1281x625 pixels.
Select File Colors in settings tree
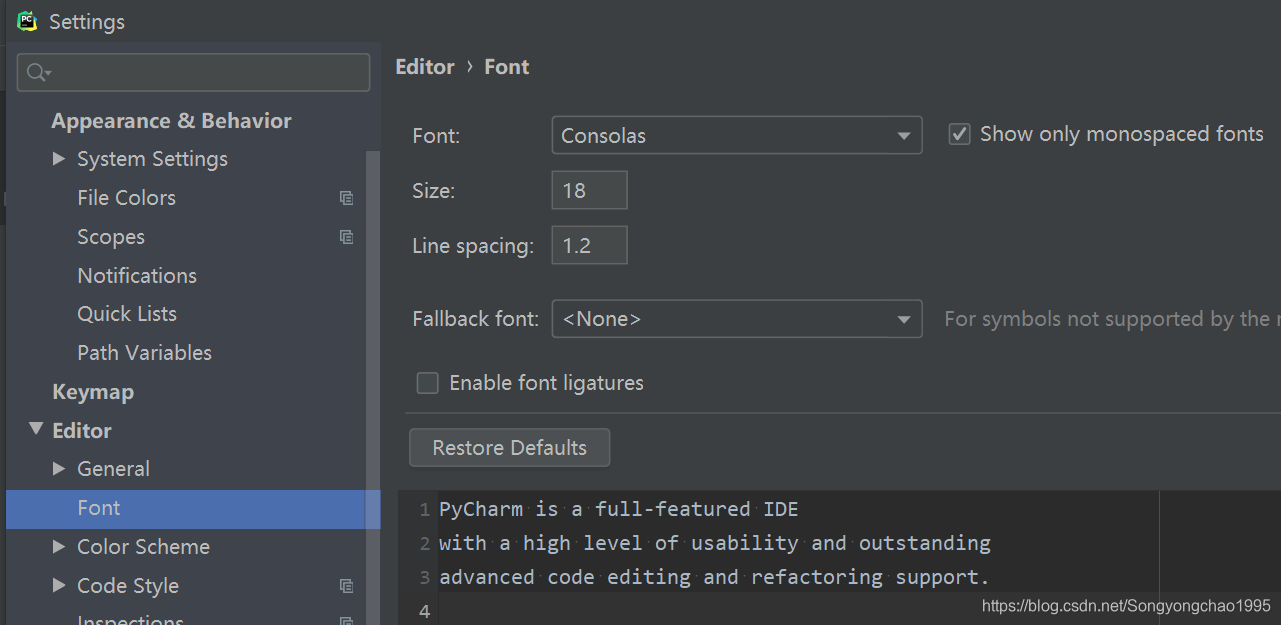tap(126, 198)
